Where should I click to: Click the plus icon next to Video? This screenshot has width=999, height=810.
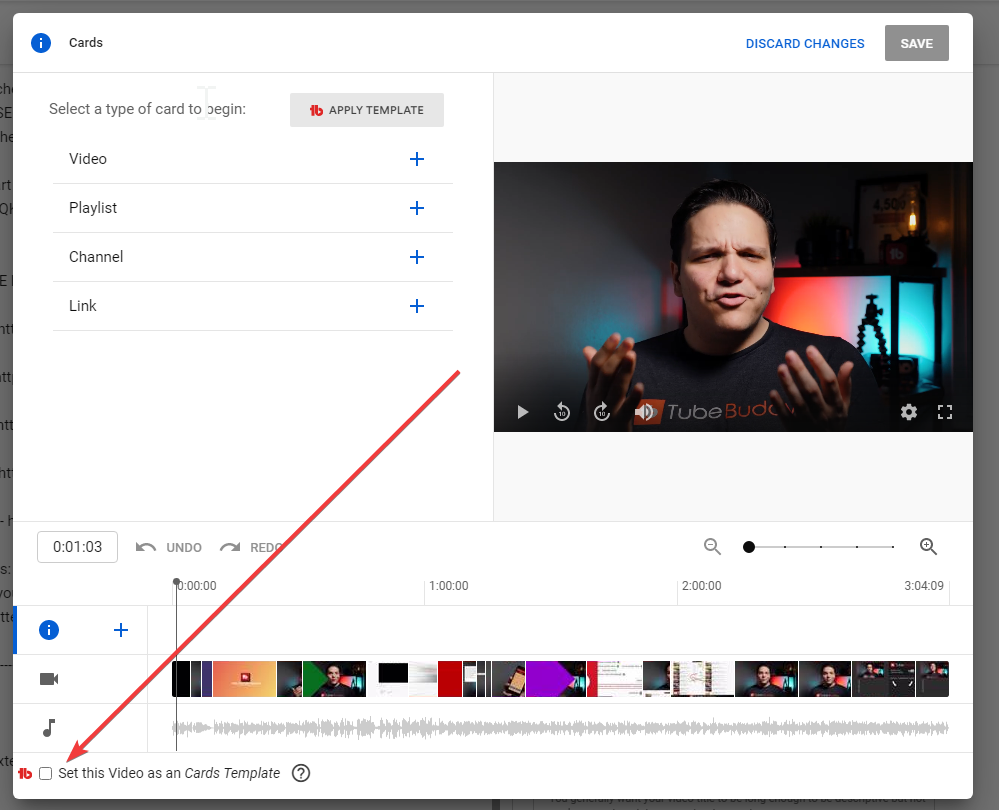417,159
